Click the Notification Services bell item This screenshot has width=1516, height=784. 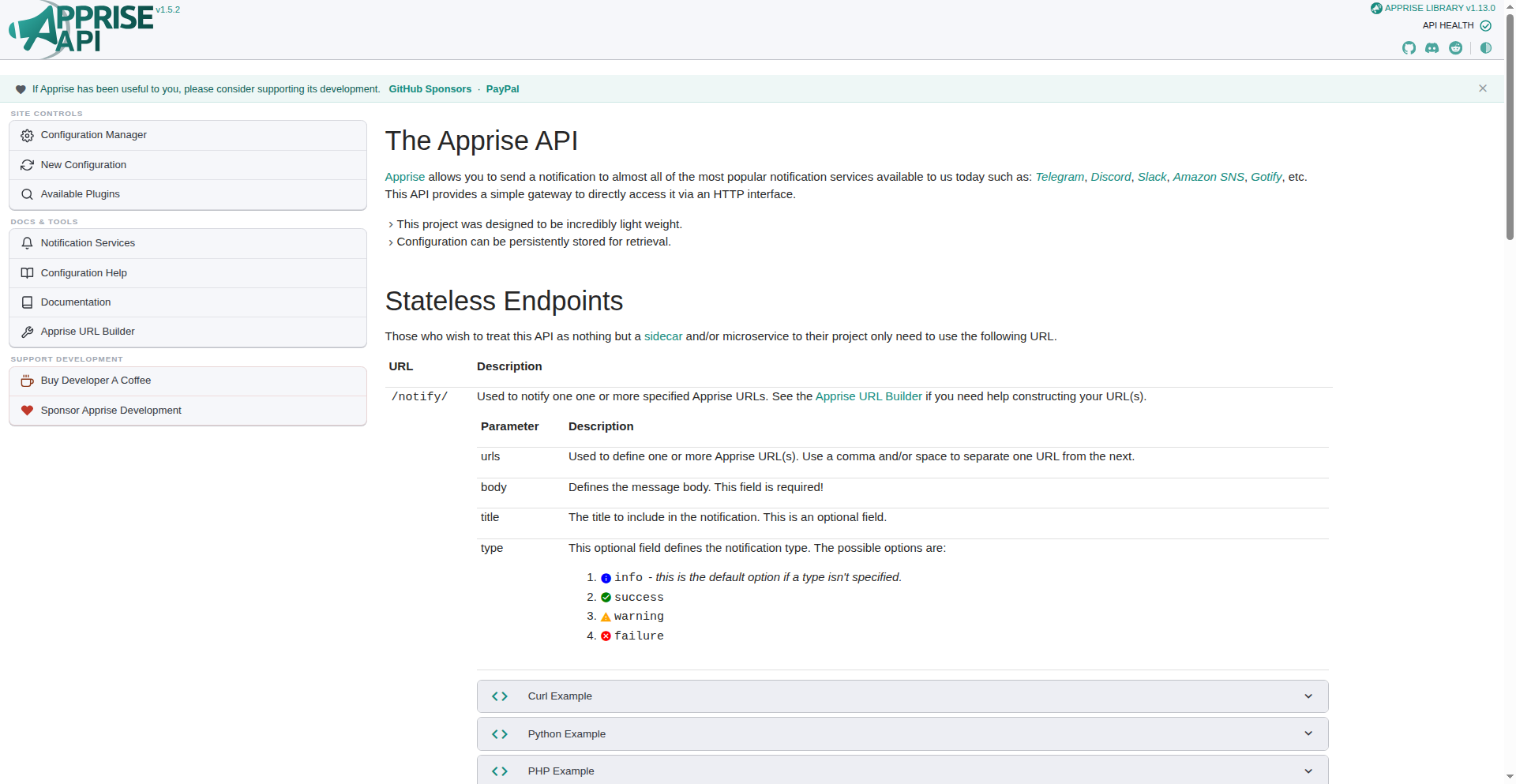[188, 243]
